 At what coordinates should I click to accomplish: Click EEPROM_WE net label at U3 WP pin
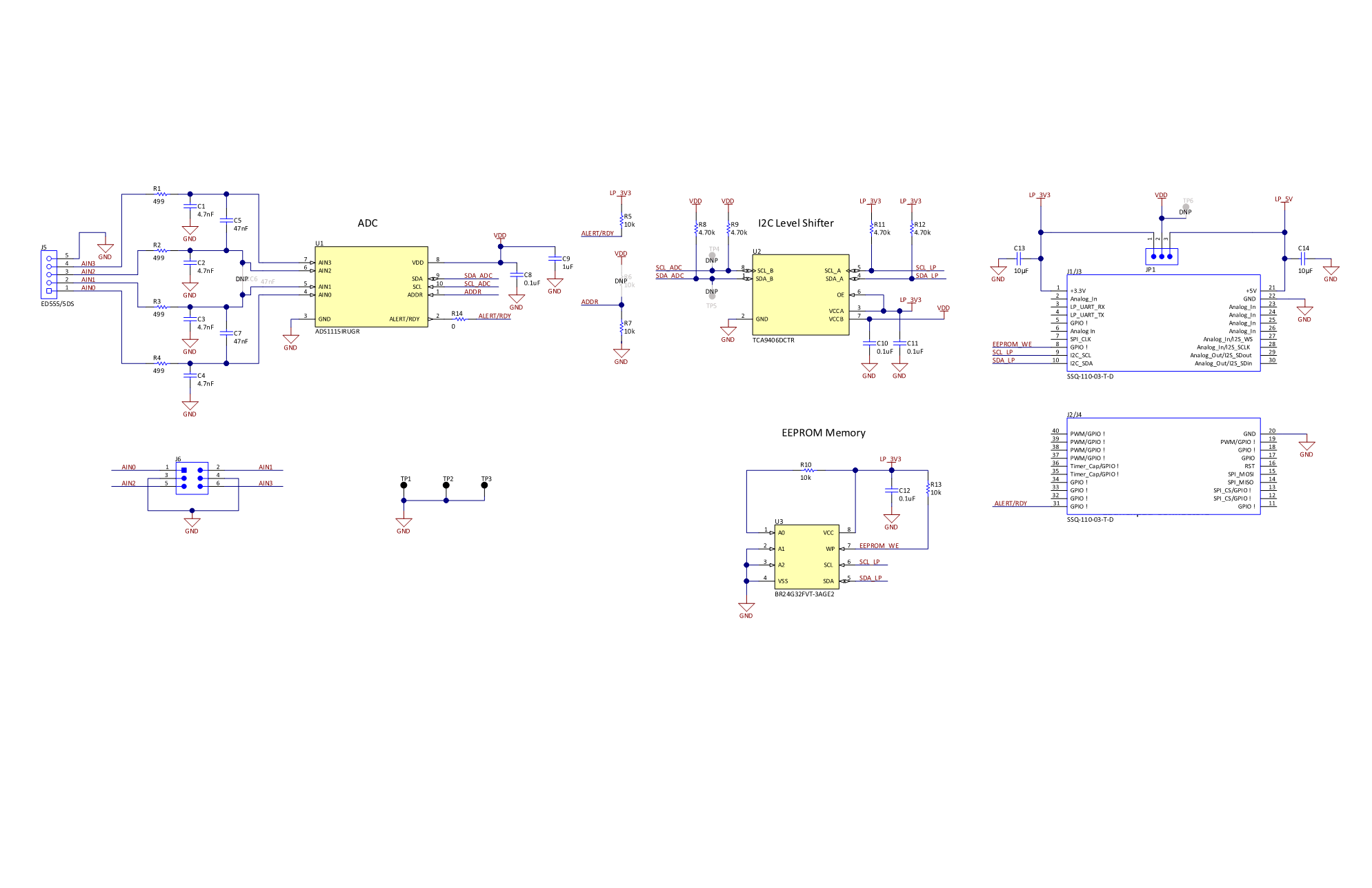point(879,546)
